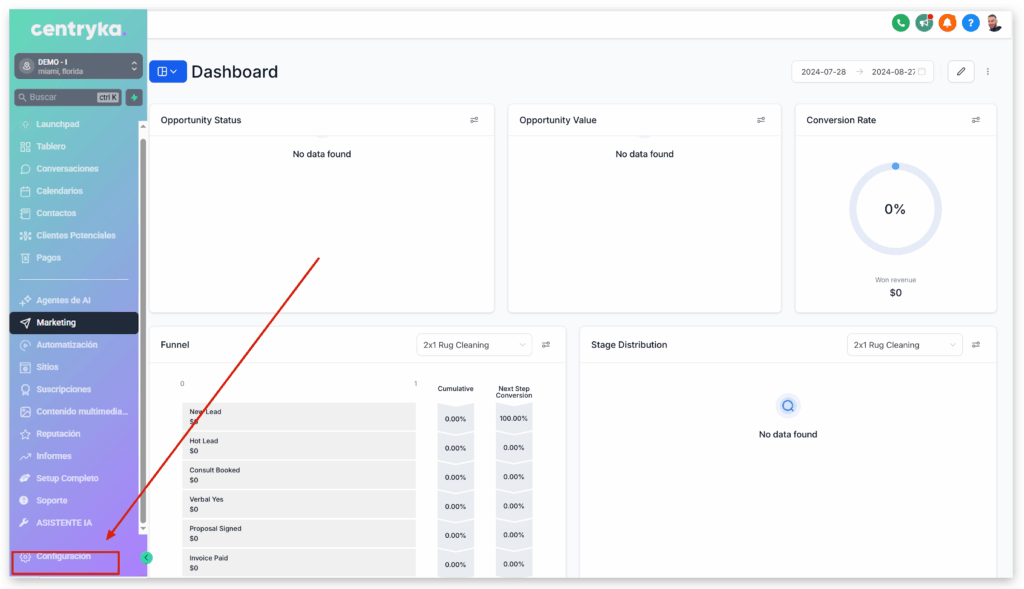Toggle Conversion Rate widget filter settings
The height and width of the screenshot is (589, 1024).
(x=976, y=120)
